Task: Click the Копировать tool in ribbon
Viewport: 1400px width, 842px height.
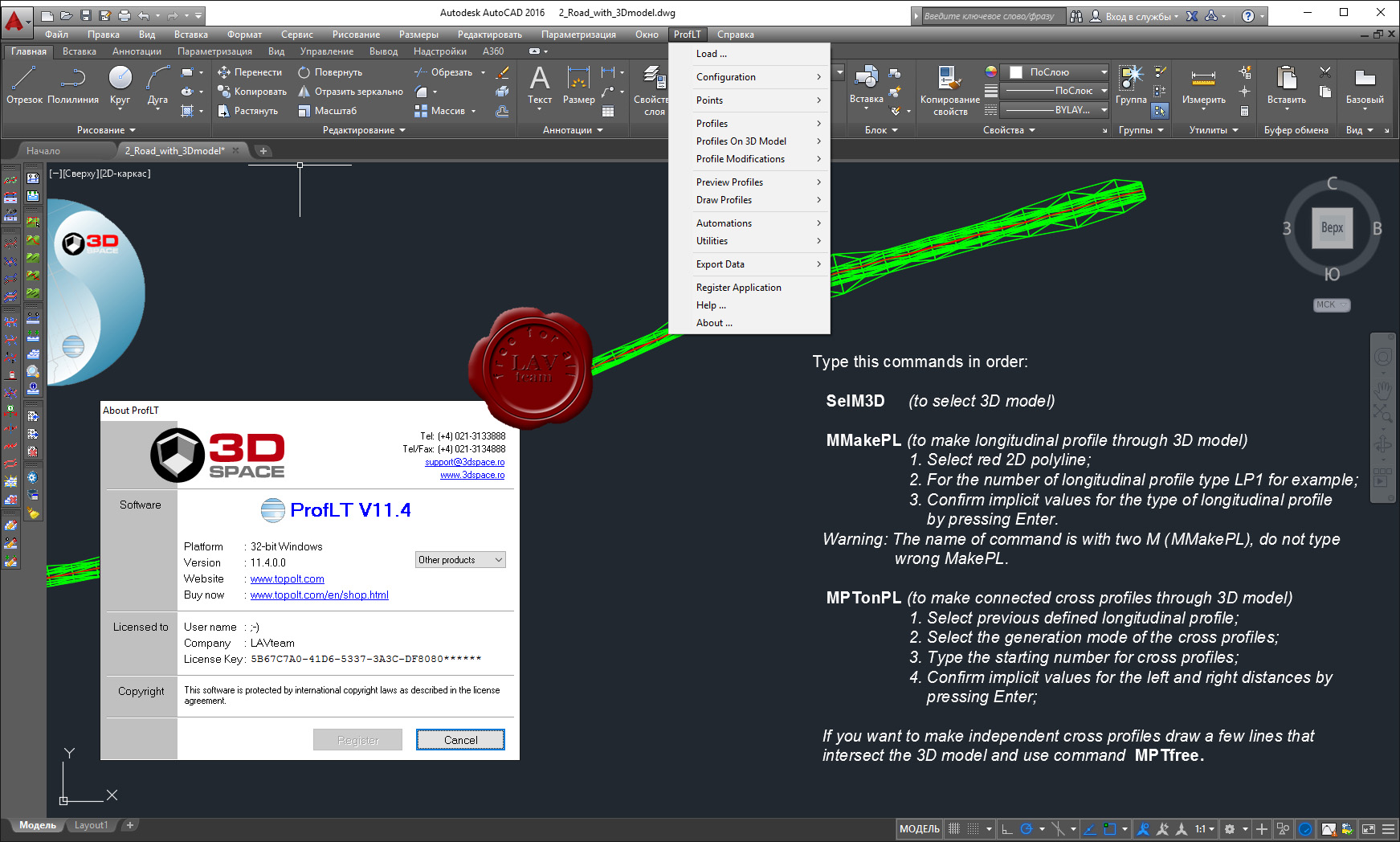Action: (252, 92)
